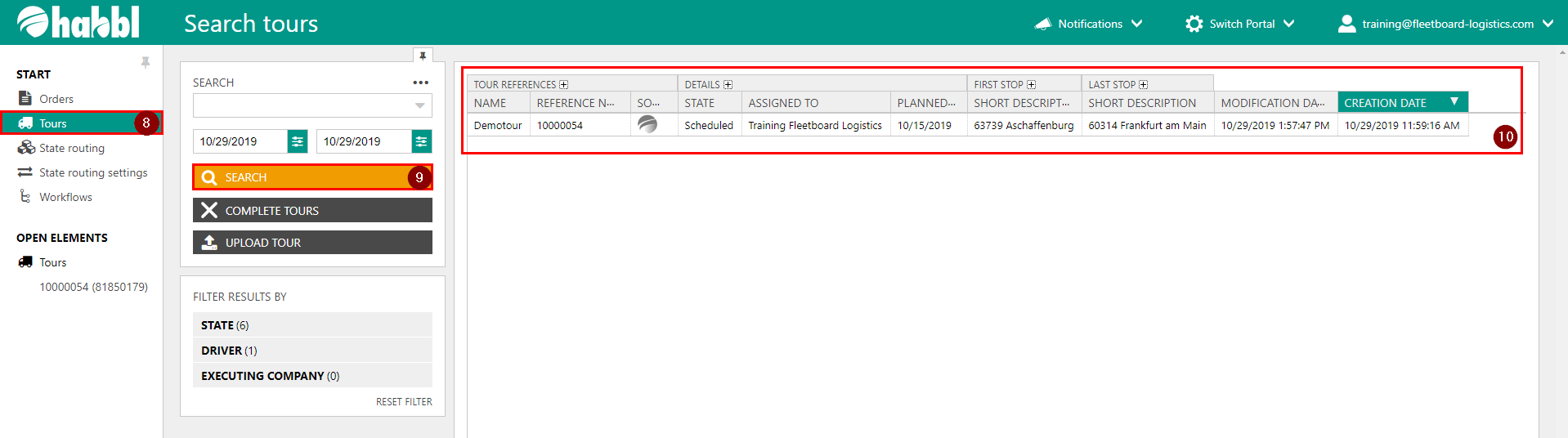1568x438 pixels.
Task: Open the three-dots search options menu
Action: pos(420,83)
